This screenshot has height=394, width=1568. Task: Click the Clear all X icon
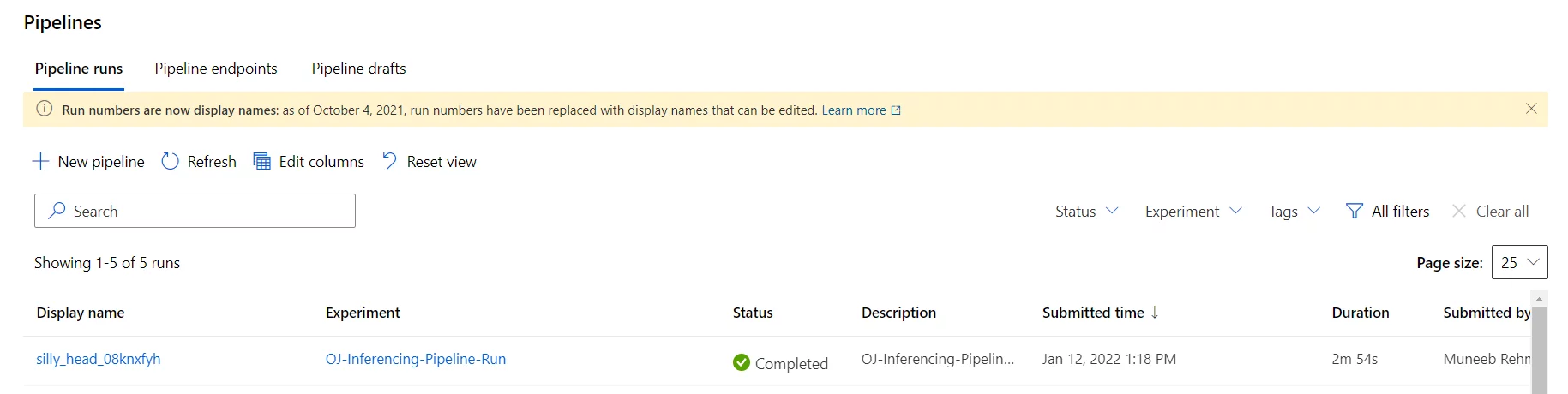(x=1458, y=211)
